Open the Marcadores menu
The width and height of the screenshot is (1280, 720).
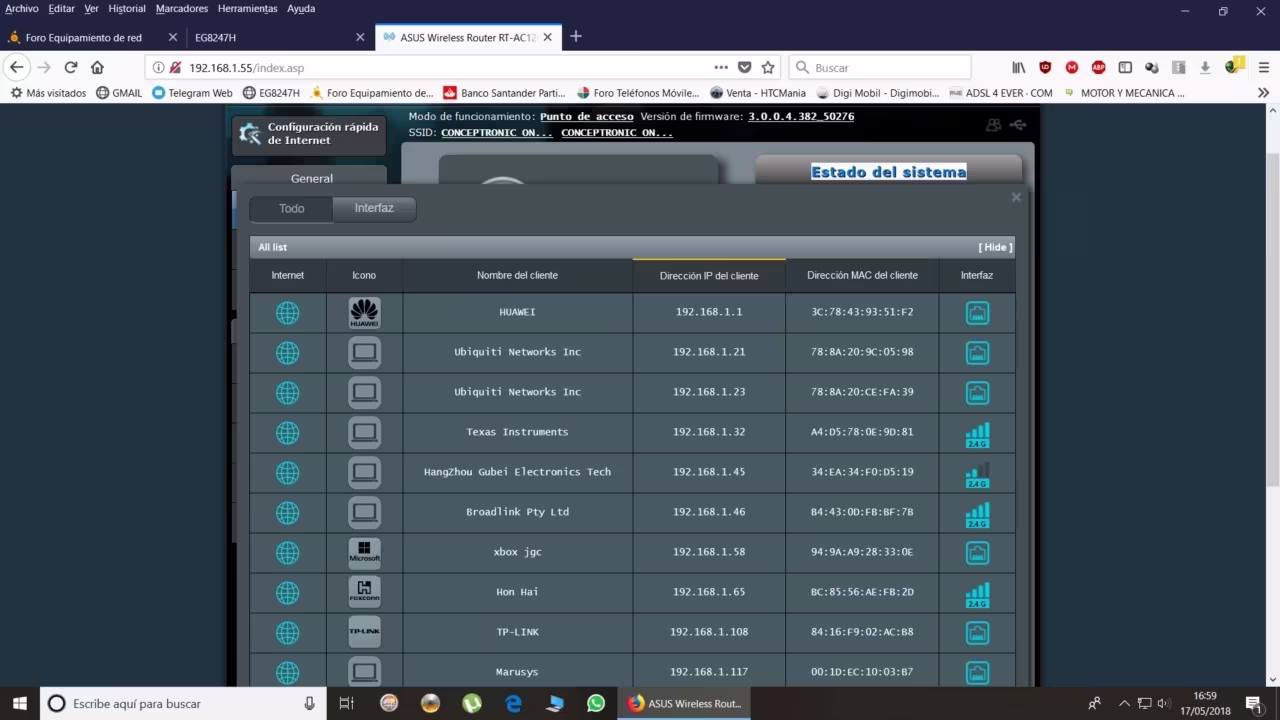pos(182,9)
